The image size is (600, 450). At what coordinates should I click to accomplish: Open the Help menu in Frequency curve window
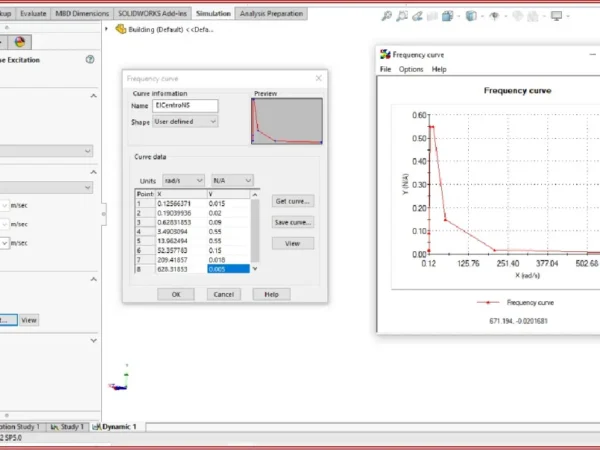(x=439, y=69)
